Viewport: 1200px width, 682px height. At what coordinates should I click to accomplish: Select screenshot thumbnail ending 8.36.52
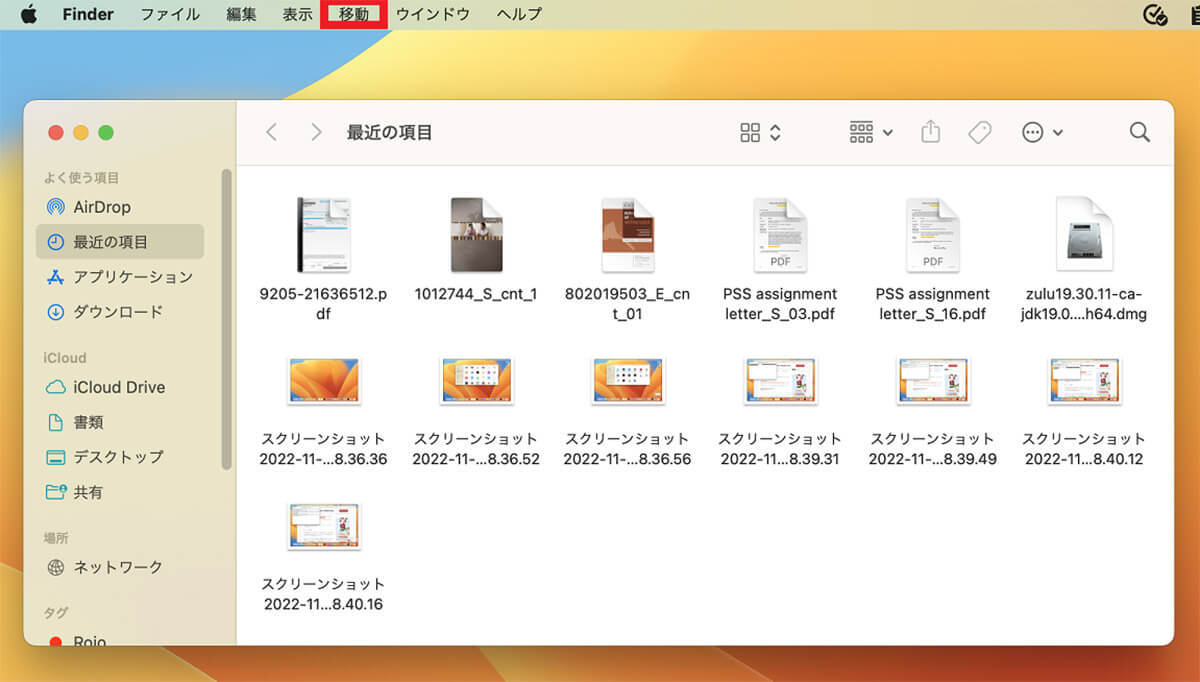pos(476,381)
